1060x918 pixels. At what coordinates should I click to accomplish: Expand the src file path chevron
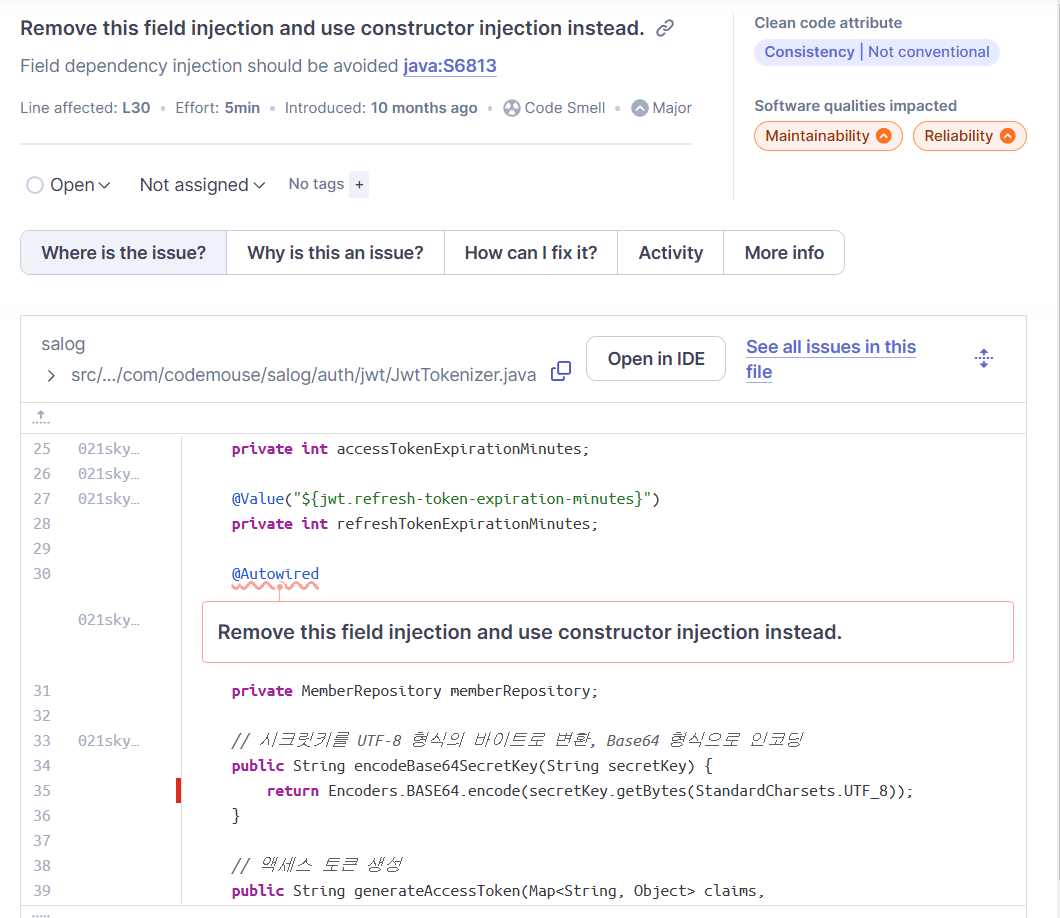pos(51,376)
